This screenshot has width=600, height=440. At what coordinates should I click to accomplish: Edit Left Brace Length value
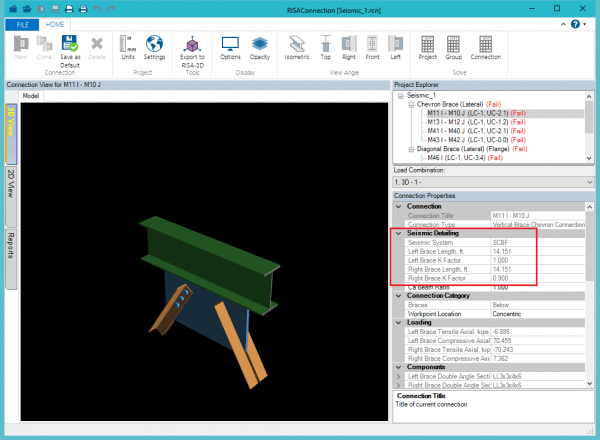coord(538,251)
